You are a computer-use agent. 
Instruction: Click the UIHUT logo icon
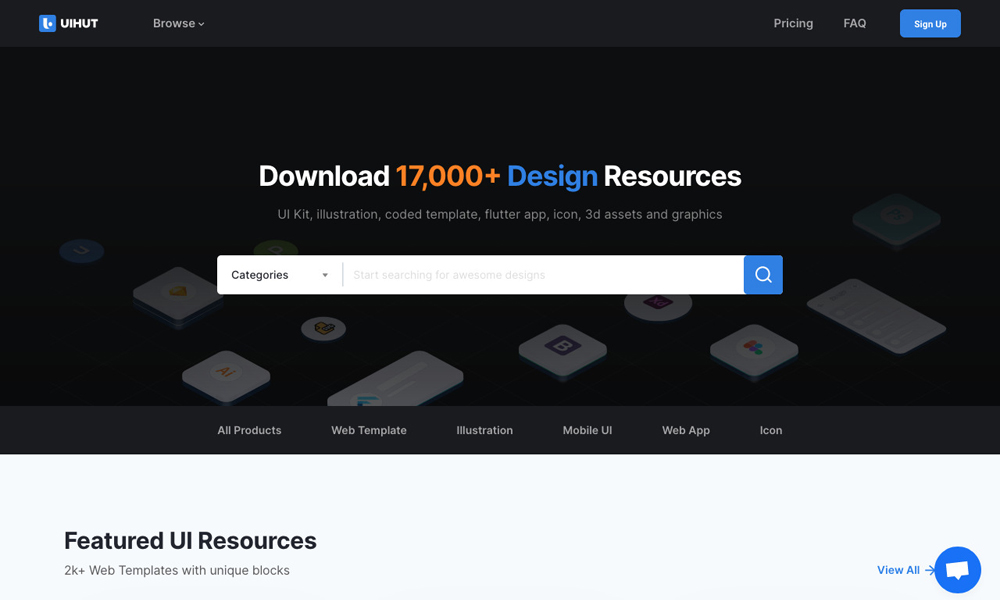(x=47, y=23)
